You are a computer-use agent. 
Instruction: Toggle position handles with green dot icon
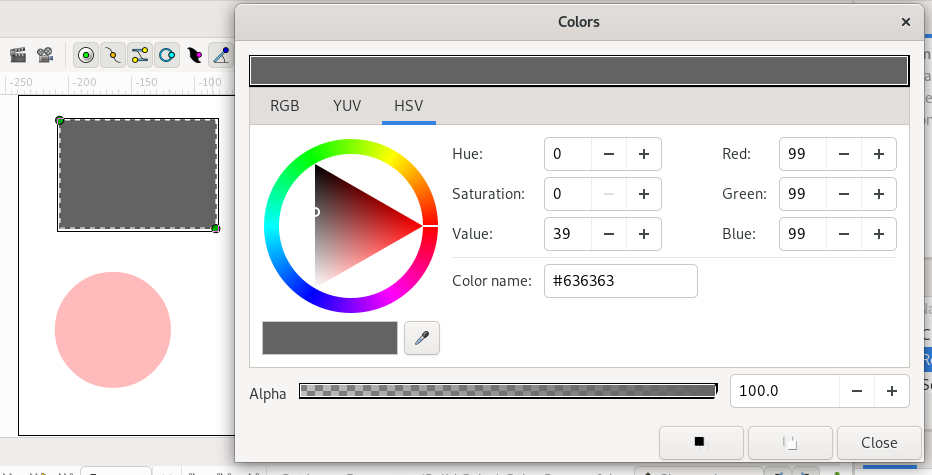tap(86, 55)
